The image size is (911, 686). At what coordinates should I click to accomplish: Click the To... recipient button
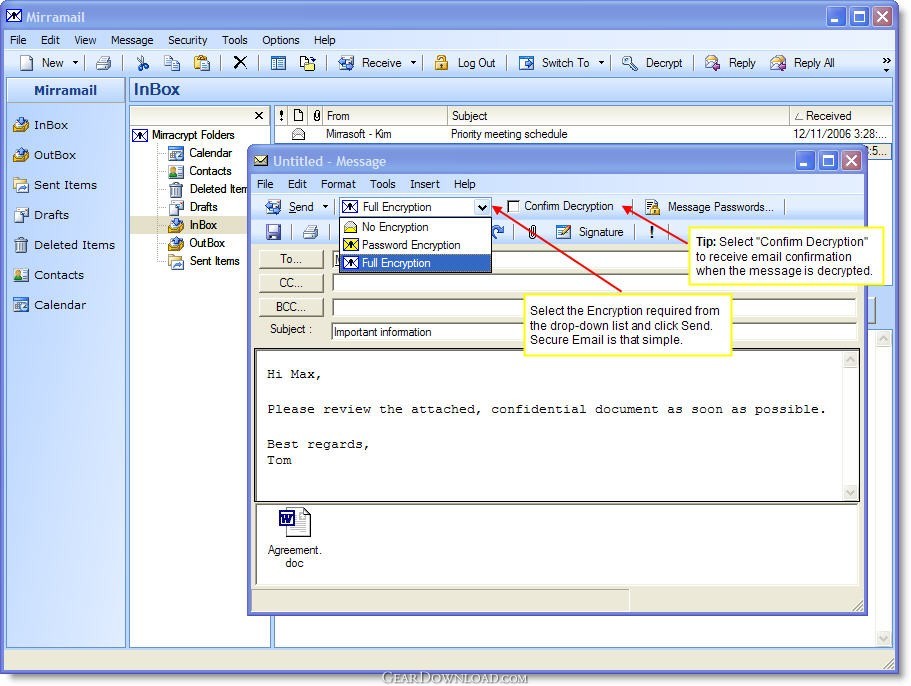tap(290, 259)
